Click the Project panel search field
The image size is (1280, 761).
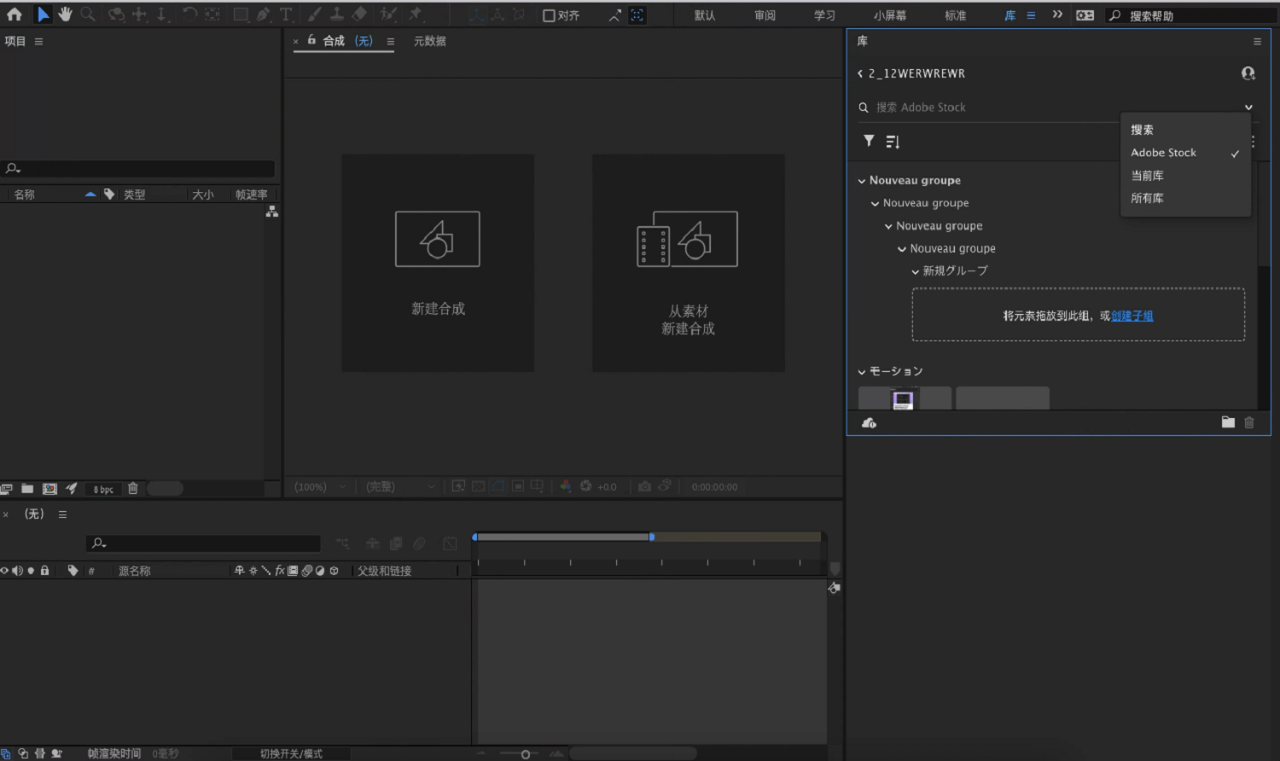(x=138, y=169)
